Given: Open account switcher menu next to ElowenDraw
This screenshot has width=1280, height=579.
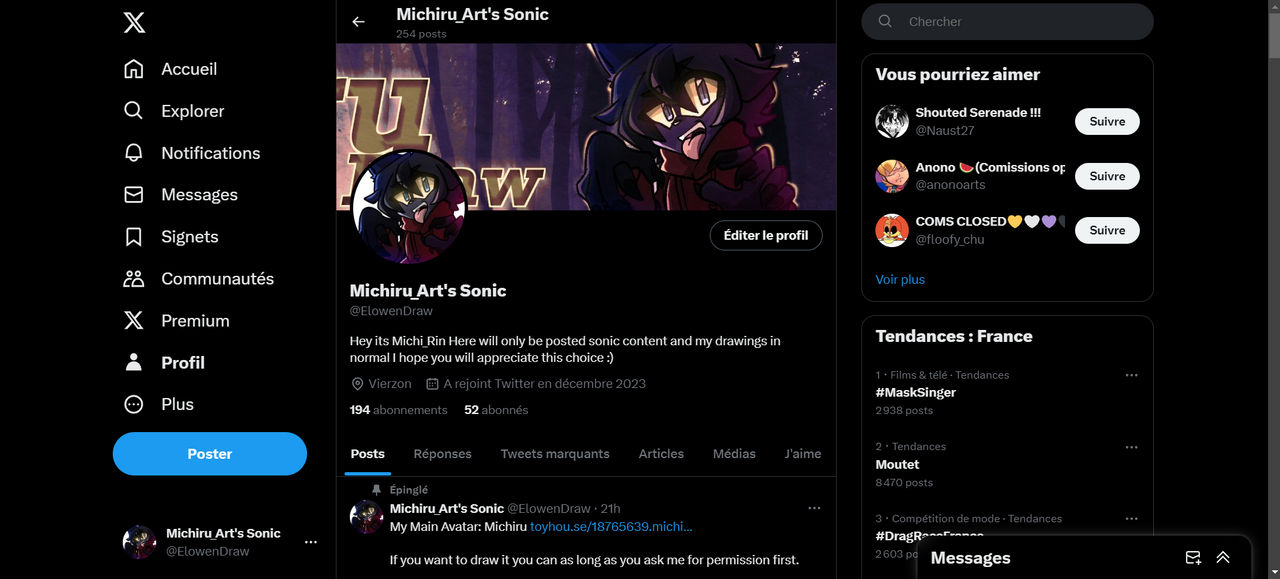Looking at the screenshot, I should [310, 541].
